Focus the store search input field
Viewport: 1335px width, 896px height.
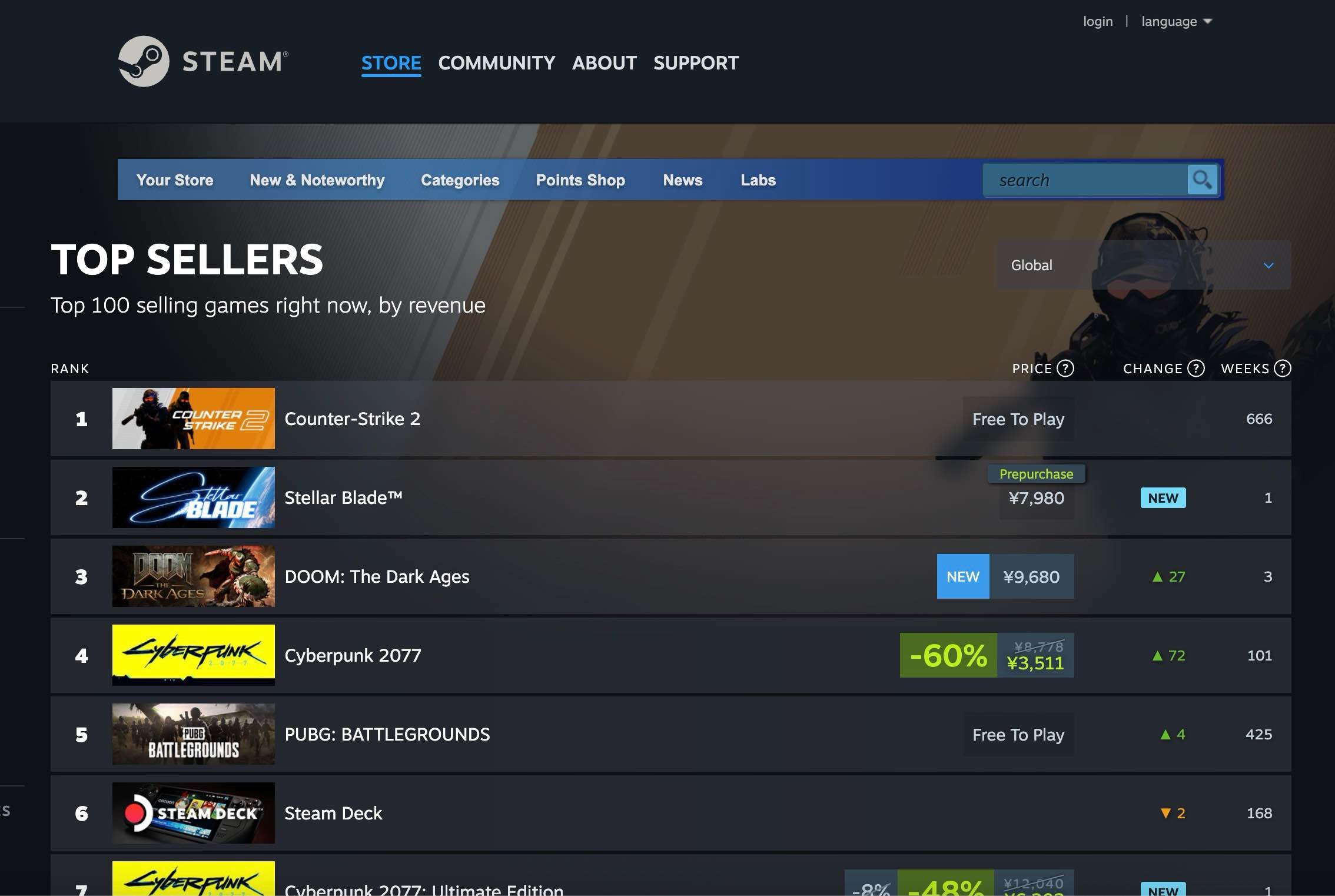click(x=1085, y=180)
